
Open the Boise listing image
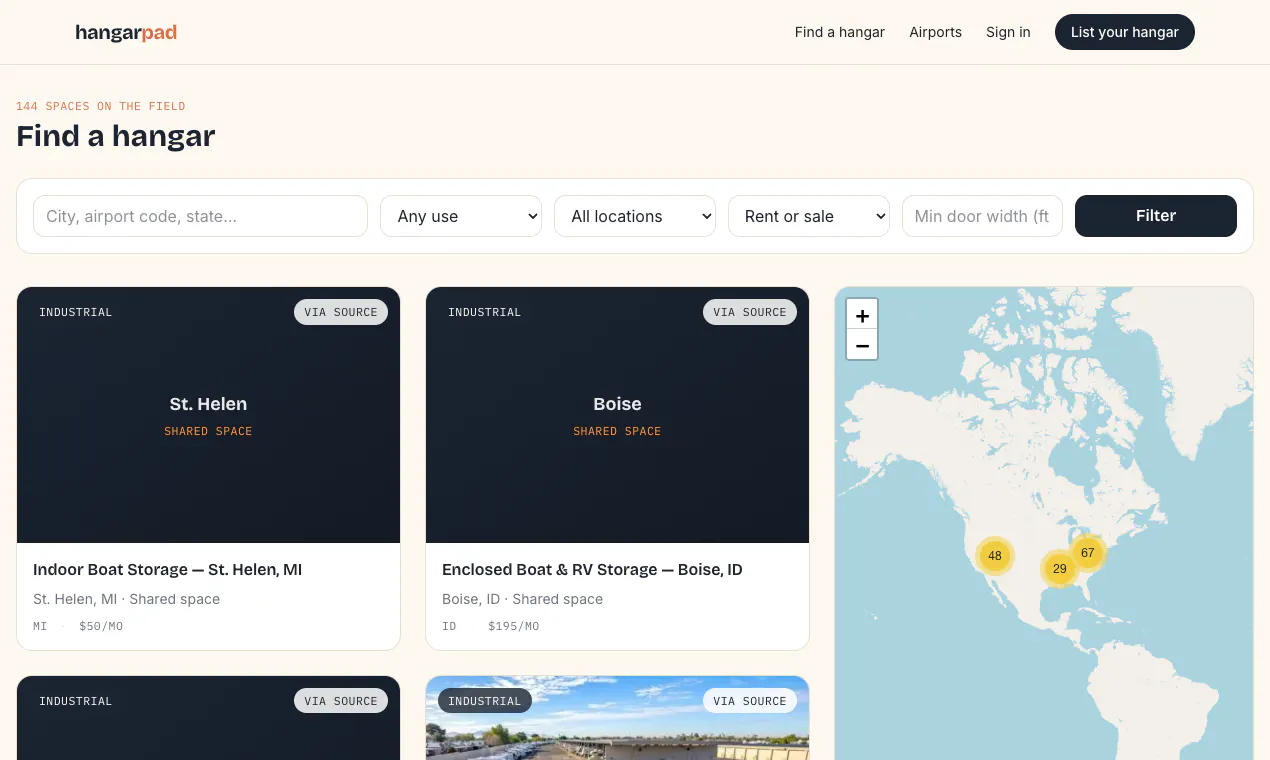(617, 415)
